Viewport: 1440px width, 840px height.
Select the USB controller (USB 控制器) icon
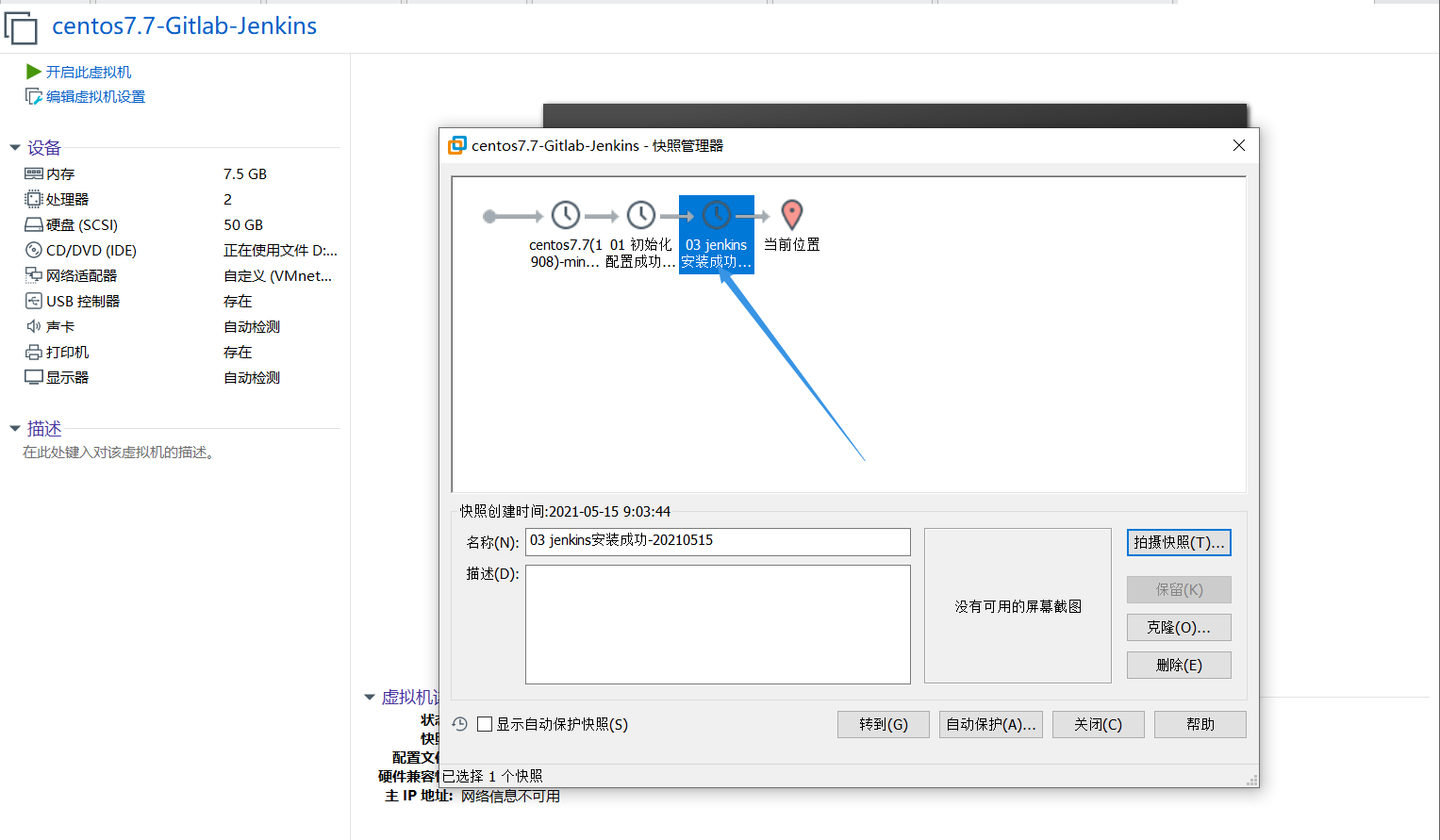coord(34,301)
